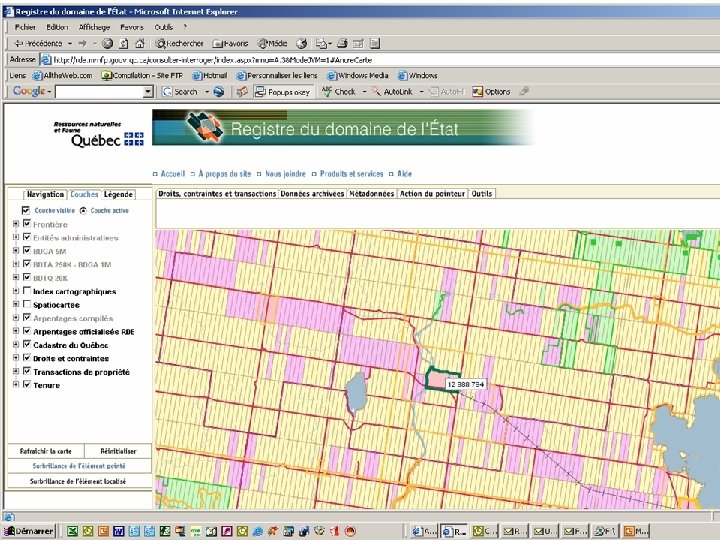
Task: Enable the Index cartographiques layer checkbox
Action: [27, 291]
